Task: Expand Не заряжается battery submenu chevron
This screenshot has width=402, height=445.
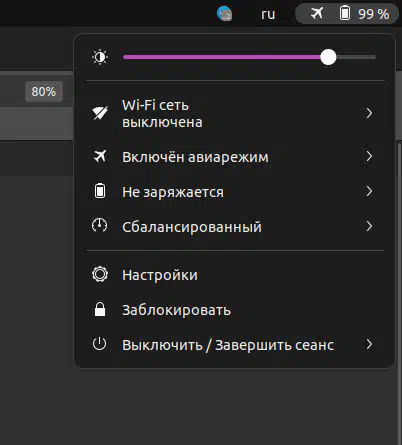Action: (369, 191)
